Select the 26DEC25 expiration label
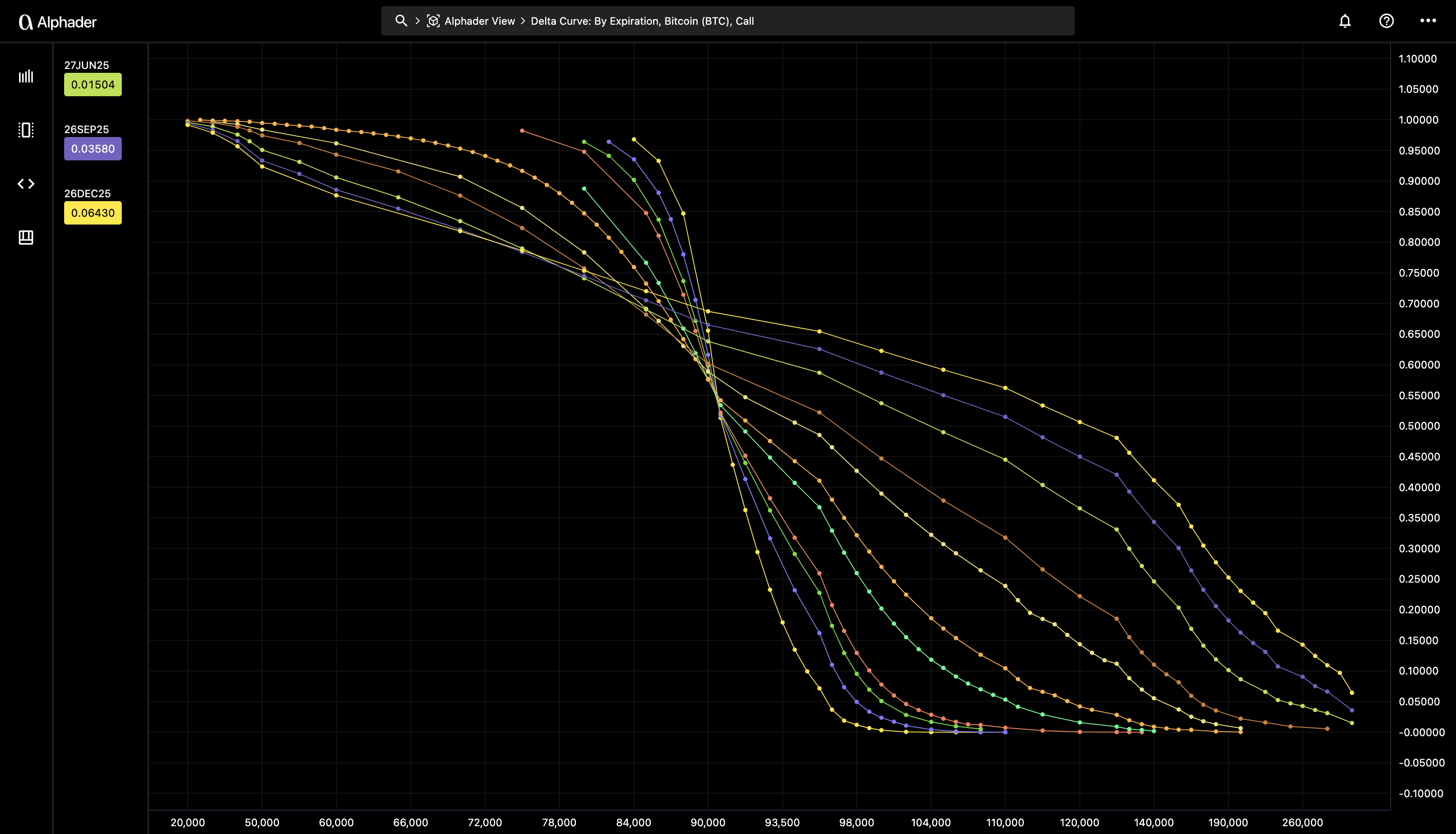1456x834 pixels. tap(87, 194)
